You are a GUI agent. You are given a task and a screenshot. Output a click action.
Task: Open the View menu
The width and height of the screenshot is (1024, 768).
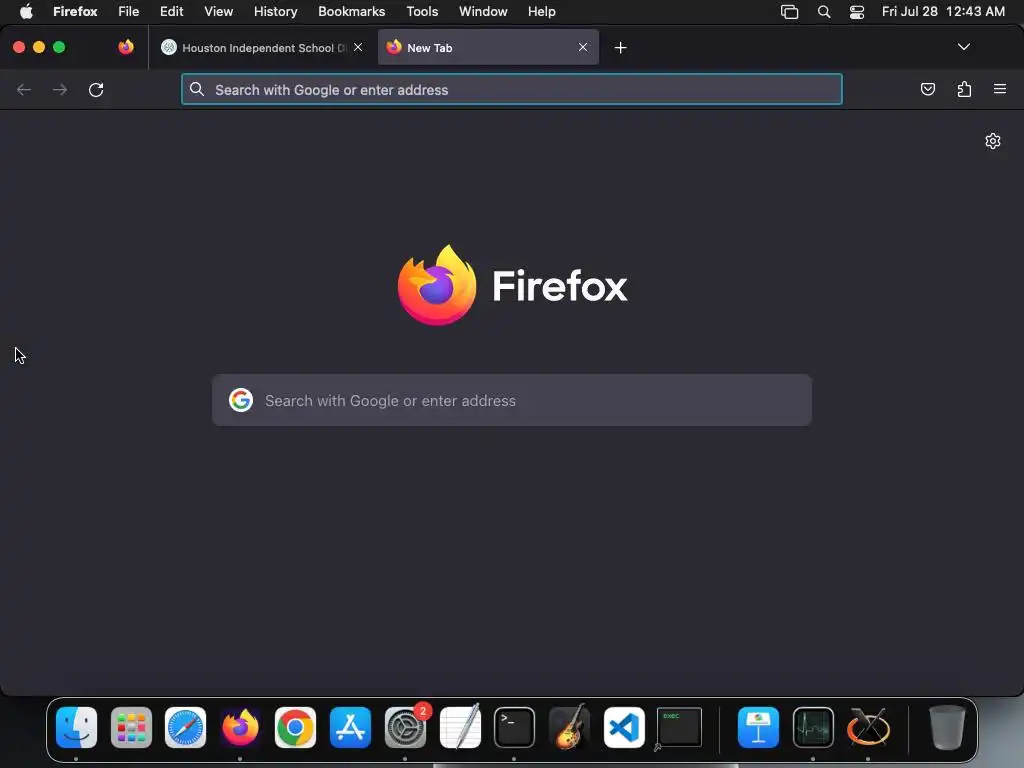tap(218, 12)
